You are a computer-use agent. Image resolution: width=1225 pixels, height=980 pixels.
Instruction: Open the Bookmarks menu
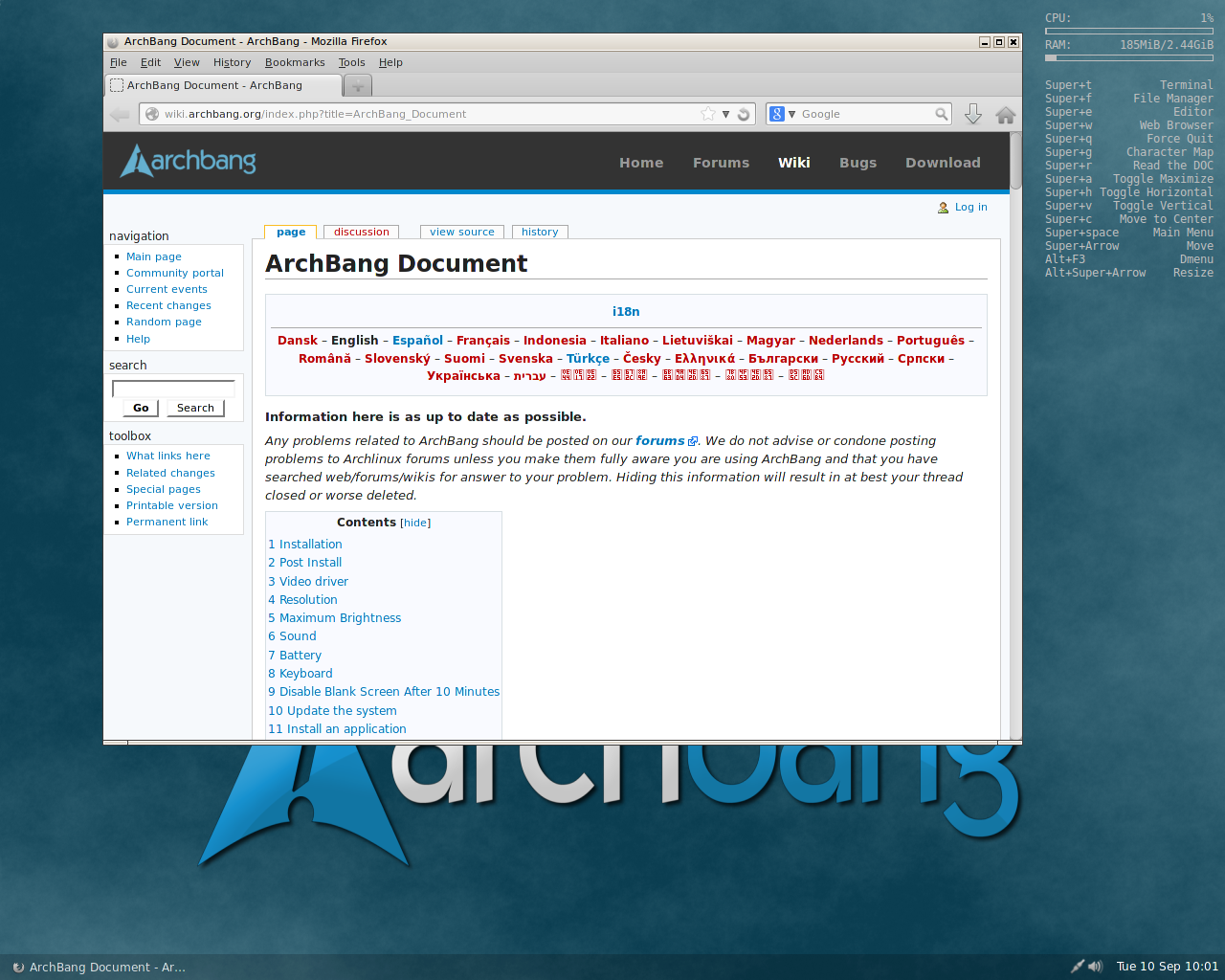pos(295,62)
